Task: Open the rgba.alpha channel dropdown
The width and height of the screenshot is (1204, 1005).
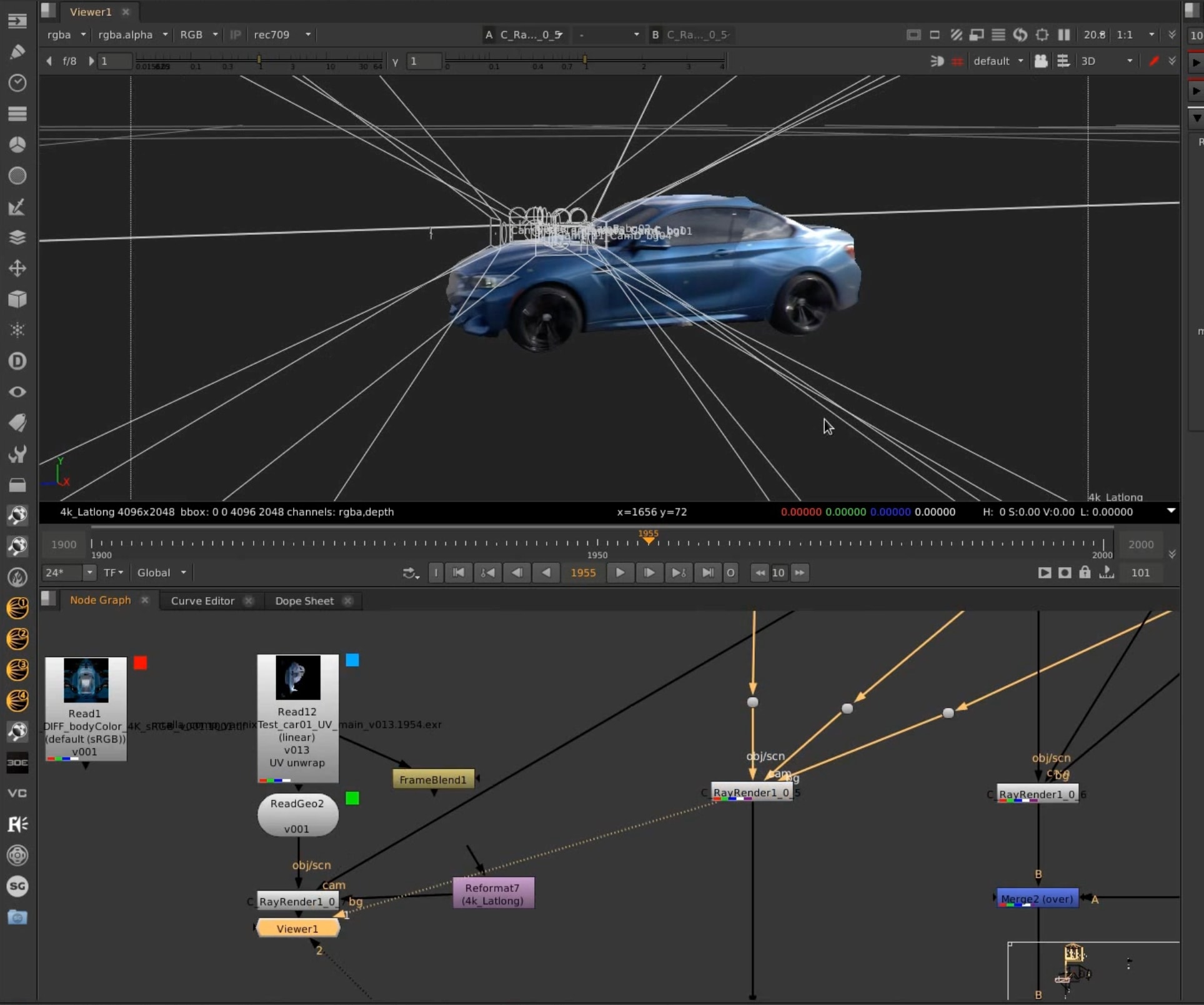Action: pos(132,35)
